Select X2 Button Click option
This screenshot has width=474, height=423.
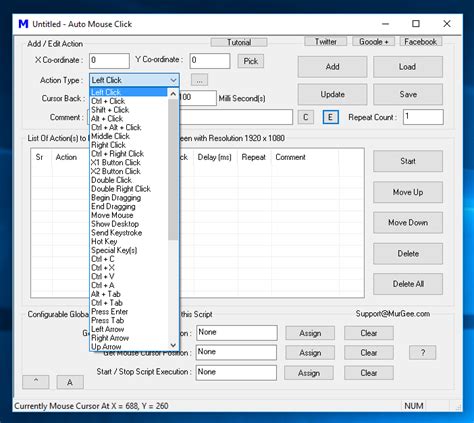click(x=129, y=171)
